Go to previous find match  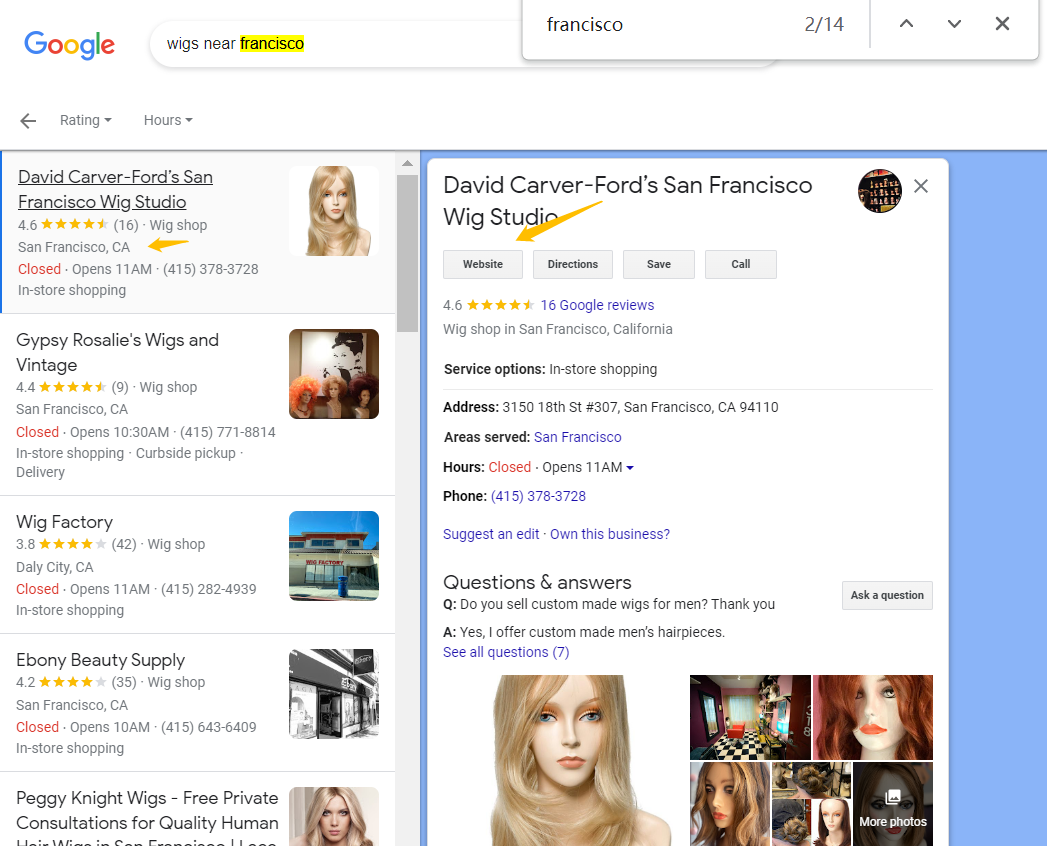coord(906,24)
